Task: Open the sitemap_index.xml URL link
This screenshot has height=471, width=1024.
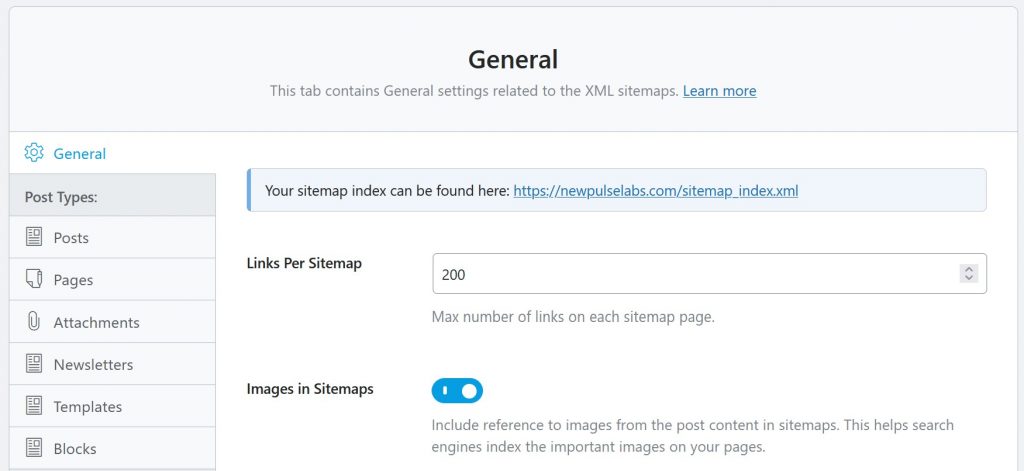Action: pyautogui.click(x=656, y=191)
